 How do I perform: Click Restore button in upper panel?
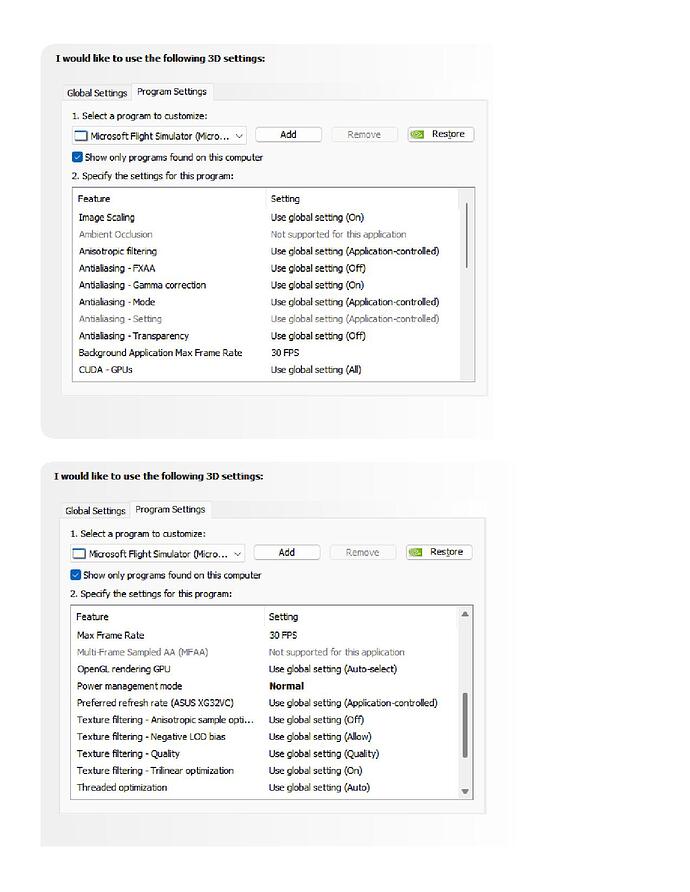click(x=441, y=134)
